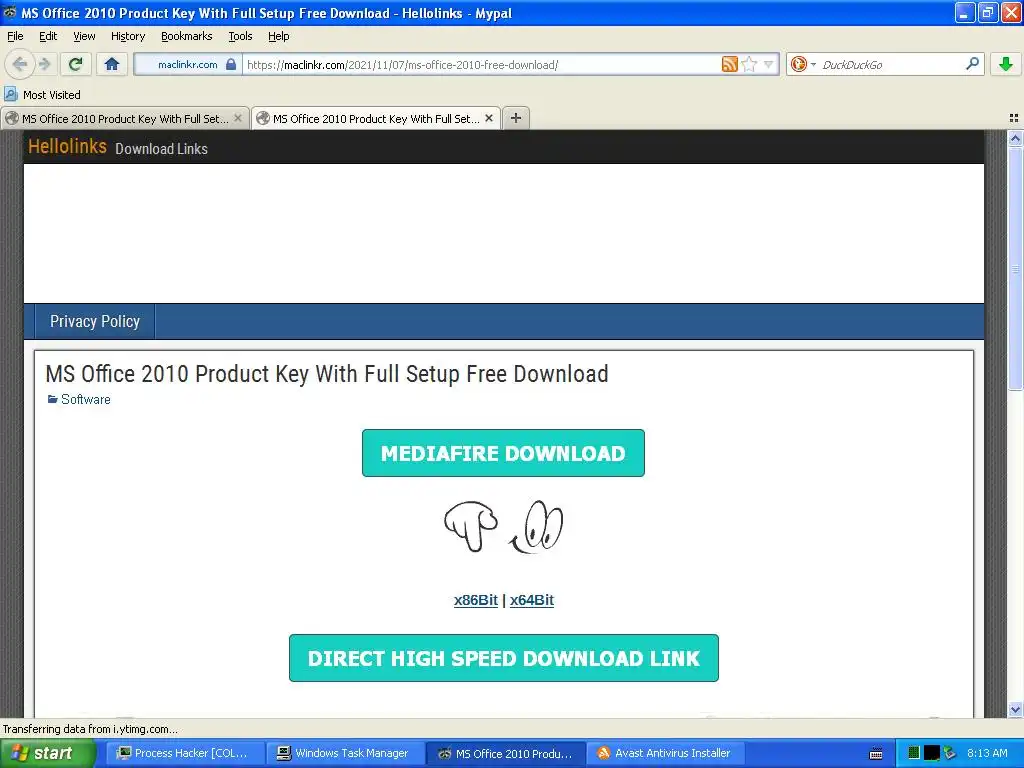Screen dimensions: 1024x768
Task: Open the Bookmarks menu
Action: tap(186, 36)
